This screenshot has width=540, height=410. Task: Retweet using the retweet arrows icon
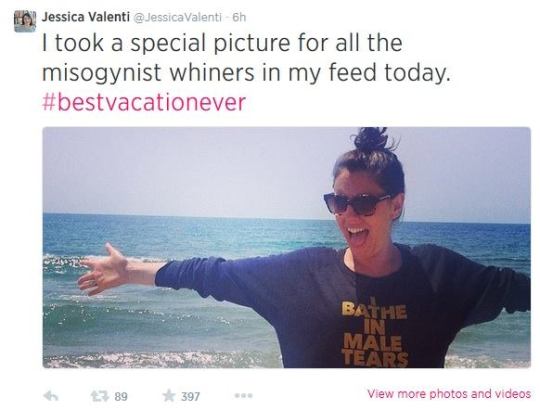[x=100, y=396]
